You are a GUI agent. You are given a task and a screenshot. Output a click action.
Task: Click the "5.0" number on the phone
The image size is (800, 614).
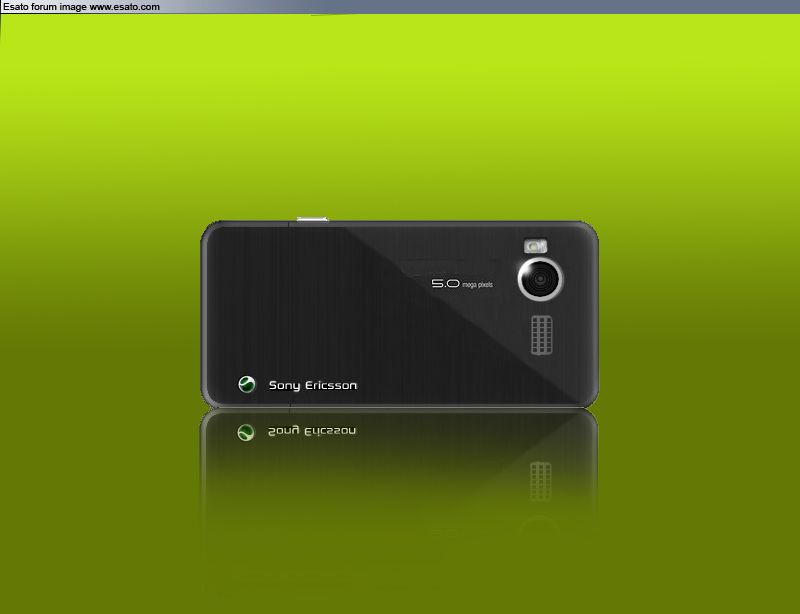point(445,284)
